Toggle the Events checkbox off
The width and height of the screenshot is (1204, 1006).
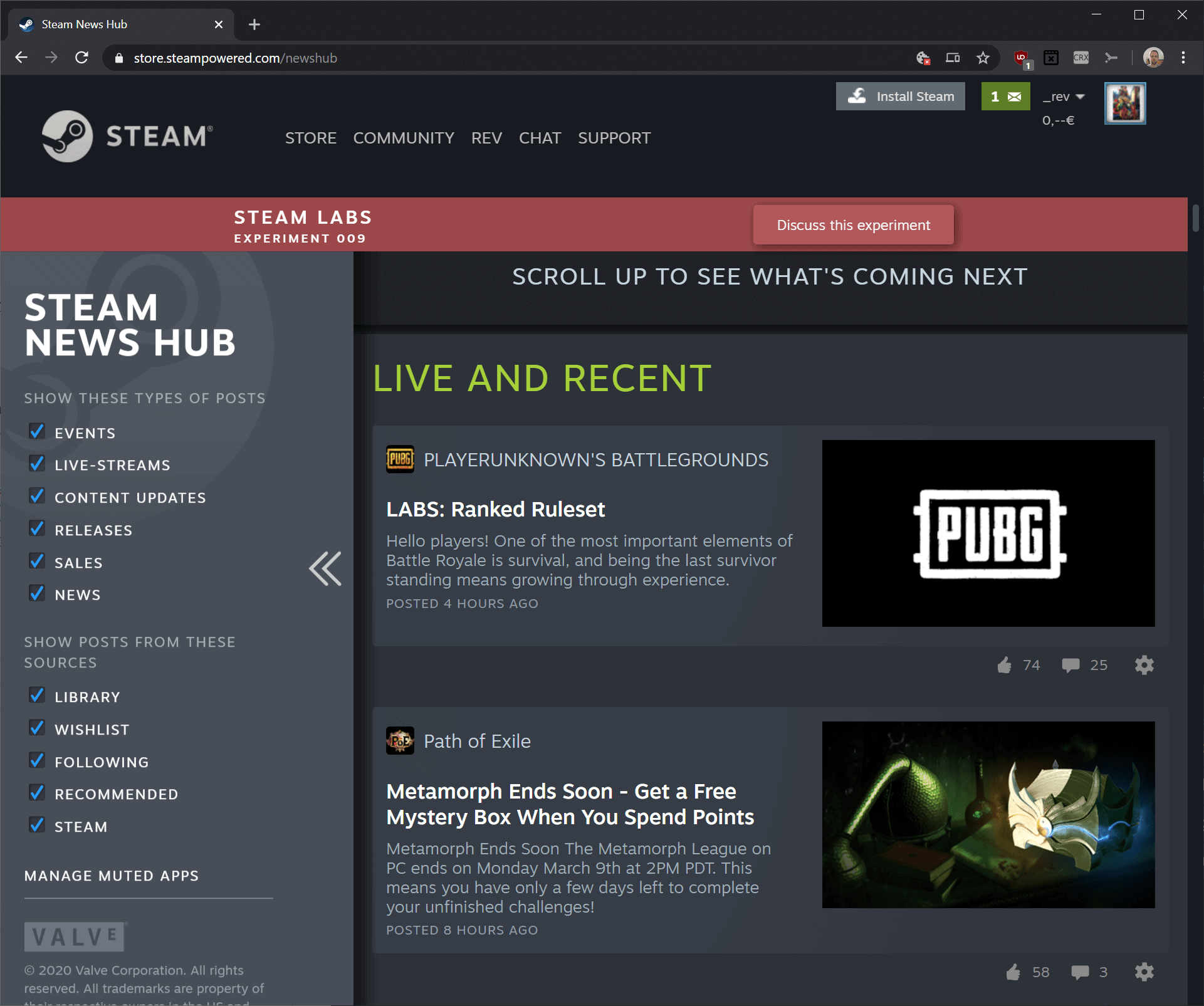pos(36,431)
